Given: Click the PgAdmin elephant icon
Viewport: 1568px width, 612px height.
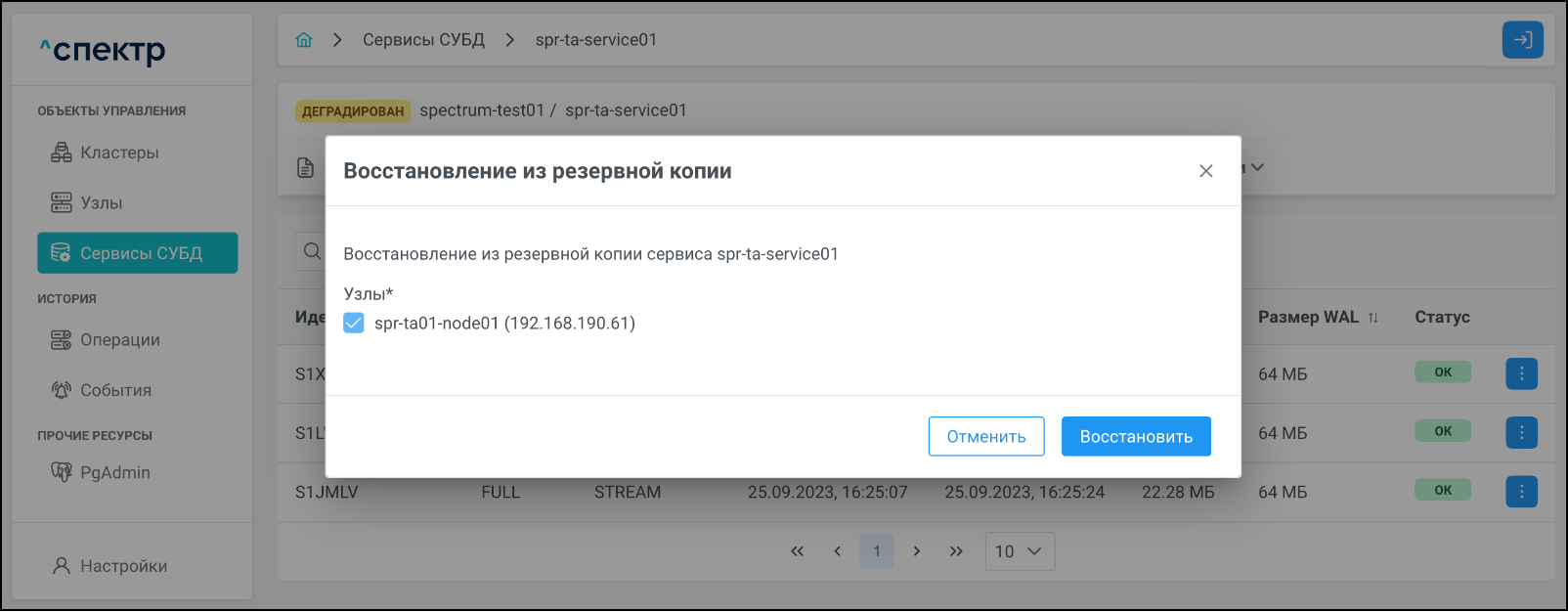Looking at the screenshot, I should point(62,472).
